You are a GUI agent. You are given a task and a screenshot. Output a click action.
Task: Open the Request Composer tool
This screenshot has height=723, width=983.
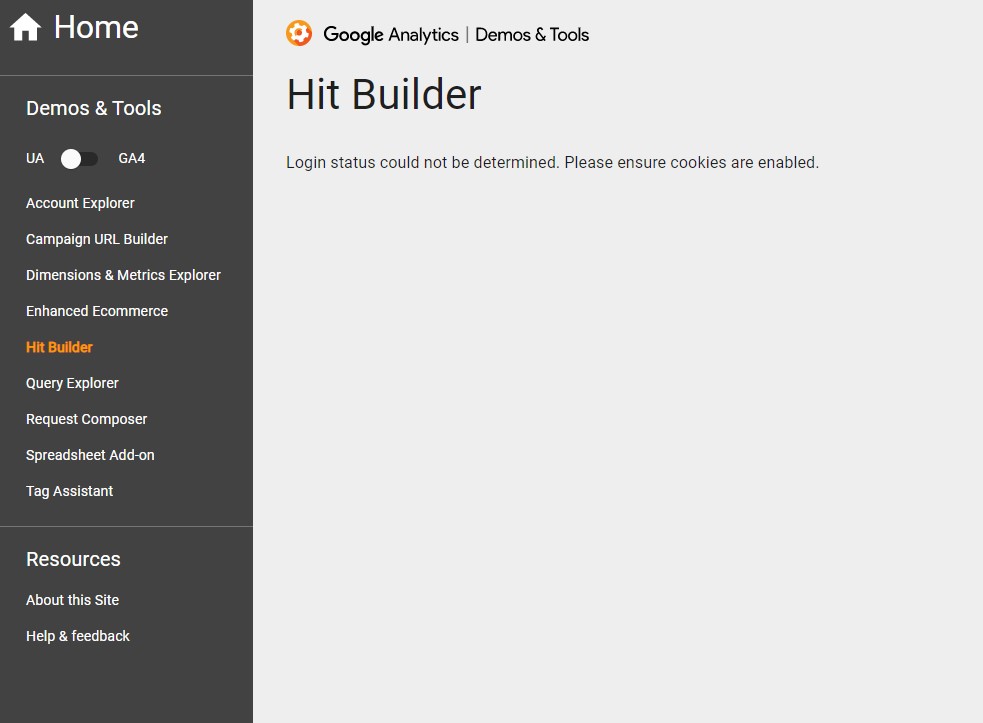(x=86, y=419)
